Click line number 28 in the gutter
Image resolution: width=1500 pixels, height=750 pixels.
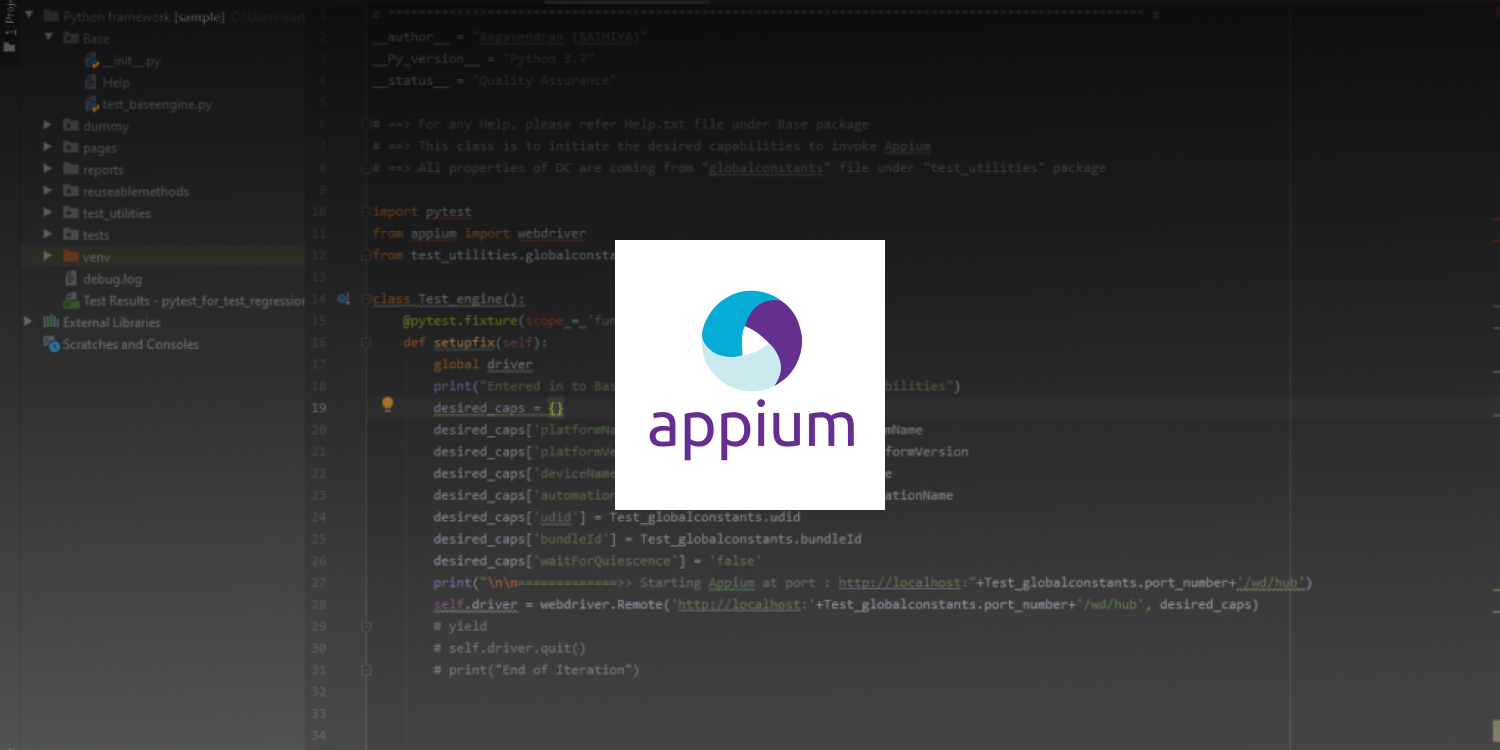coord(319,605)
